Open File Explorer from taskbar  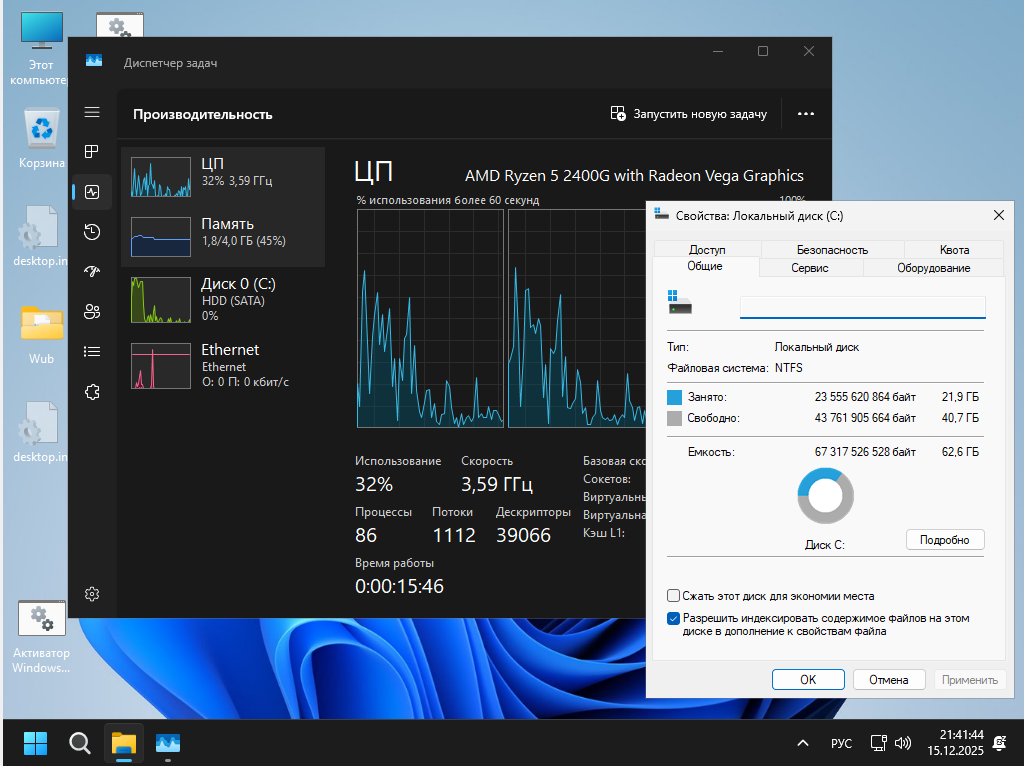(x=123, y=742)
